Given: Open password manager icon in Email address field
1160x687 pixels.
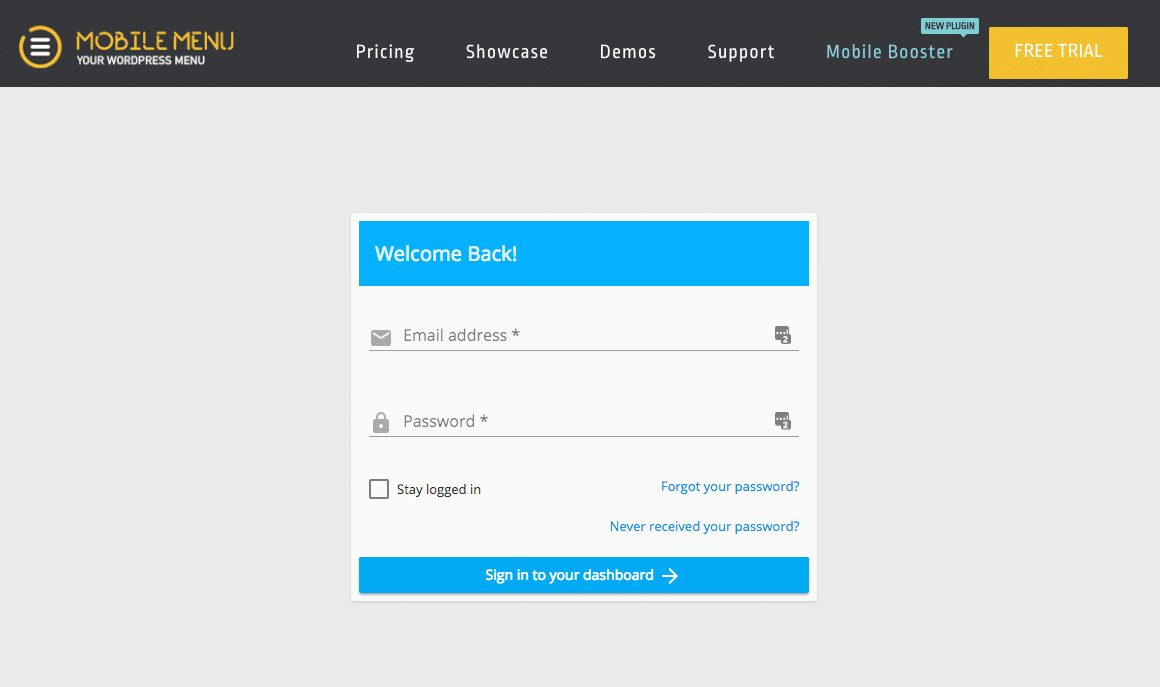Looking at the screenshot, I should (783, 335).
